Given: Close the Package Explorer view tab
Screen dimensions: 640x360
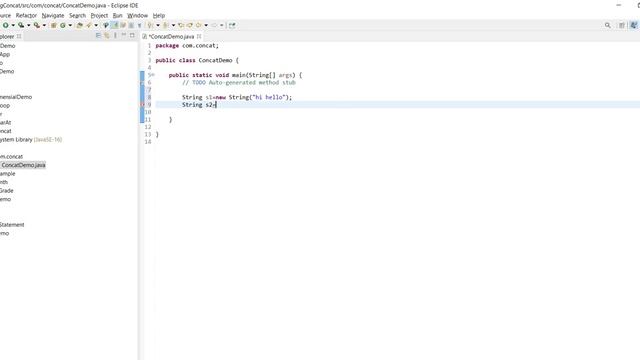Looking at the screenshot, I should click(x=19, y=36).
